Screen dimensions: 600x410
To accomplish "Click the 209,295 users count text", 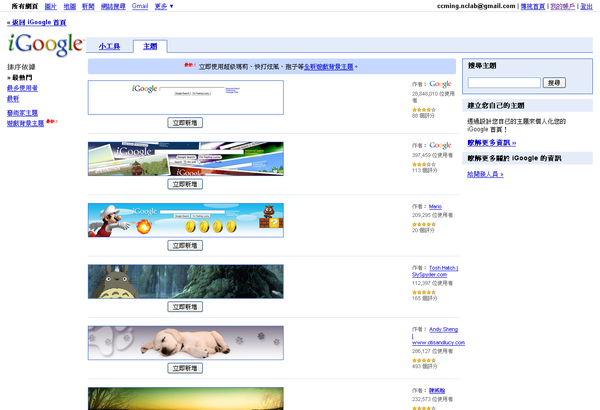I will point(432,215).
